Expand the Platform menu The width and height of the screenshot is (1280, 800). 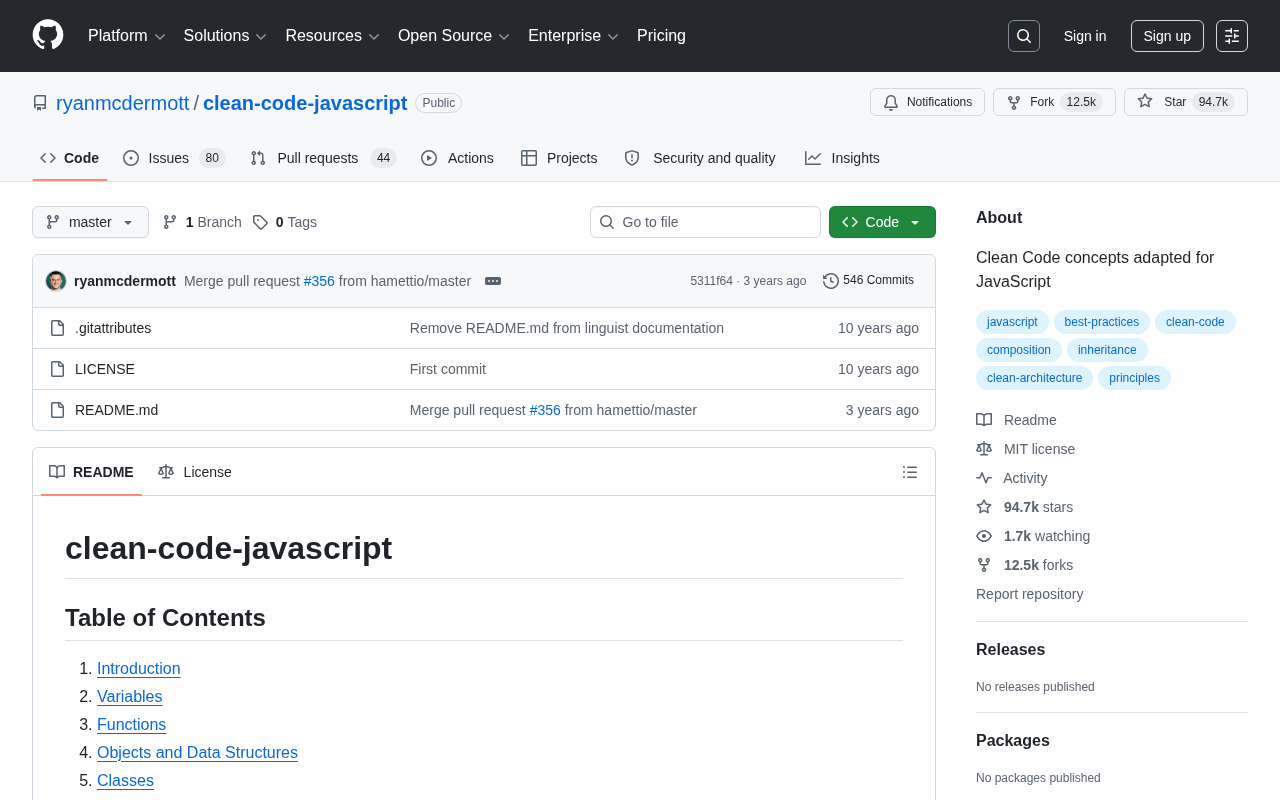coord(127,36)
